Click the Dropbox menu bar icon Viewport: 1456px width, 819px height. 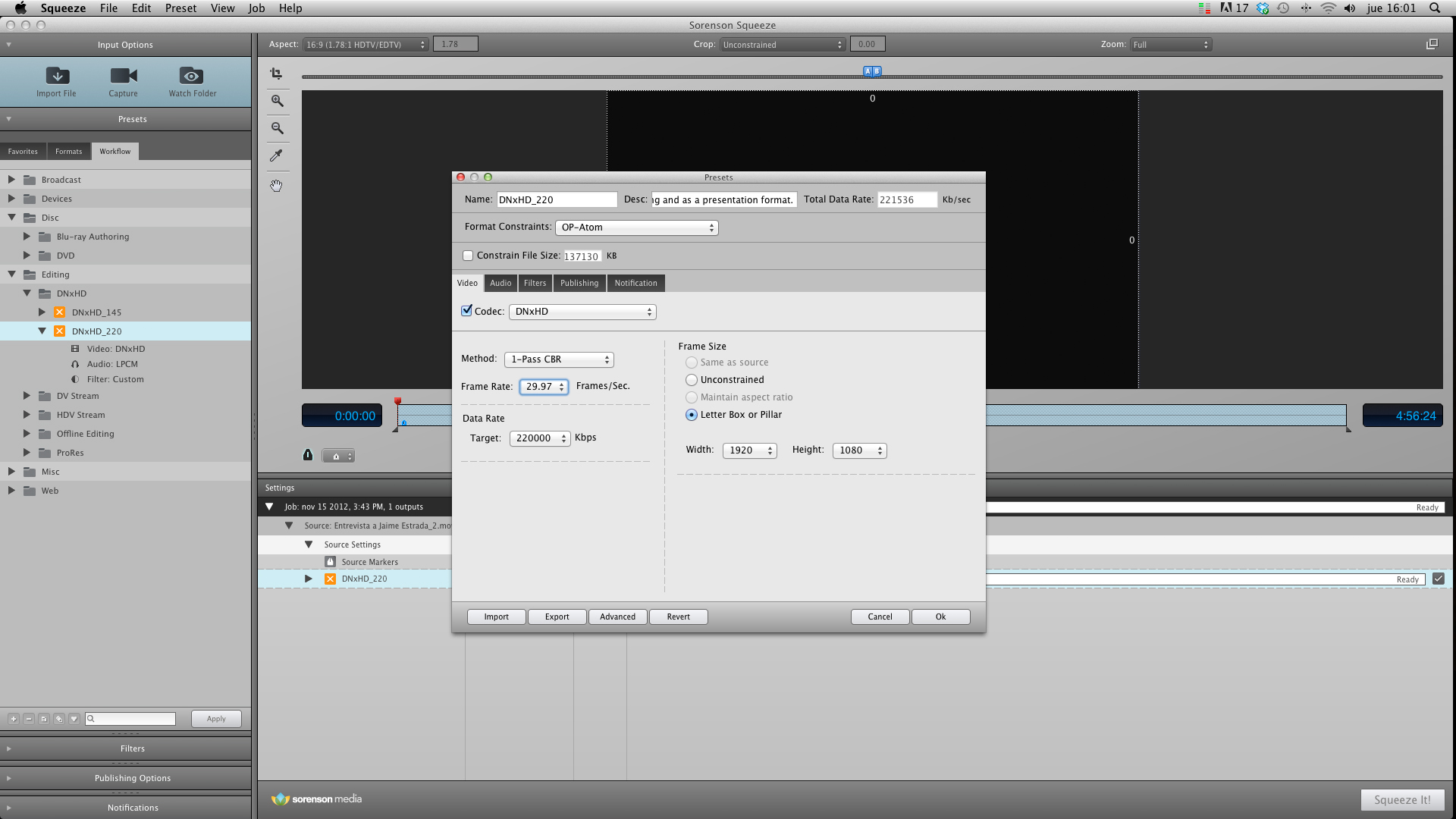[x=1263, y=8]
